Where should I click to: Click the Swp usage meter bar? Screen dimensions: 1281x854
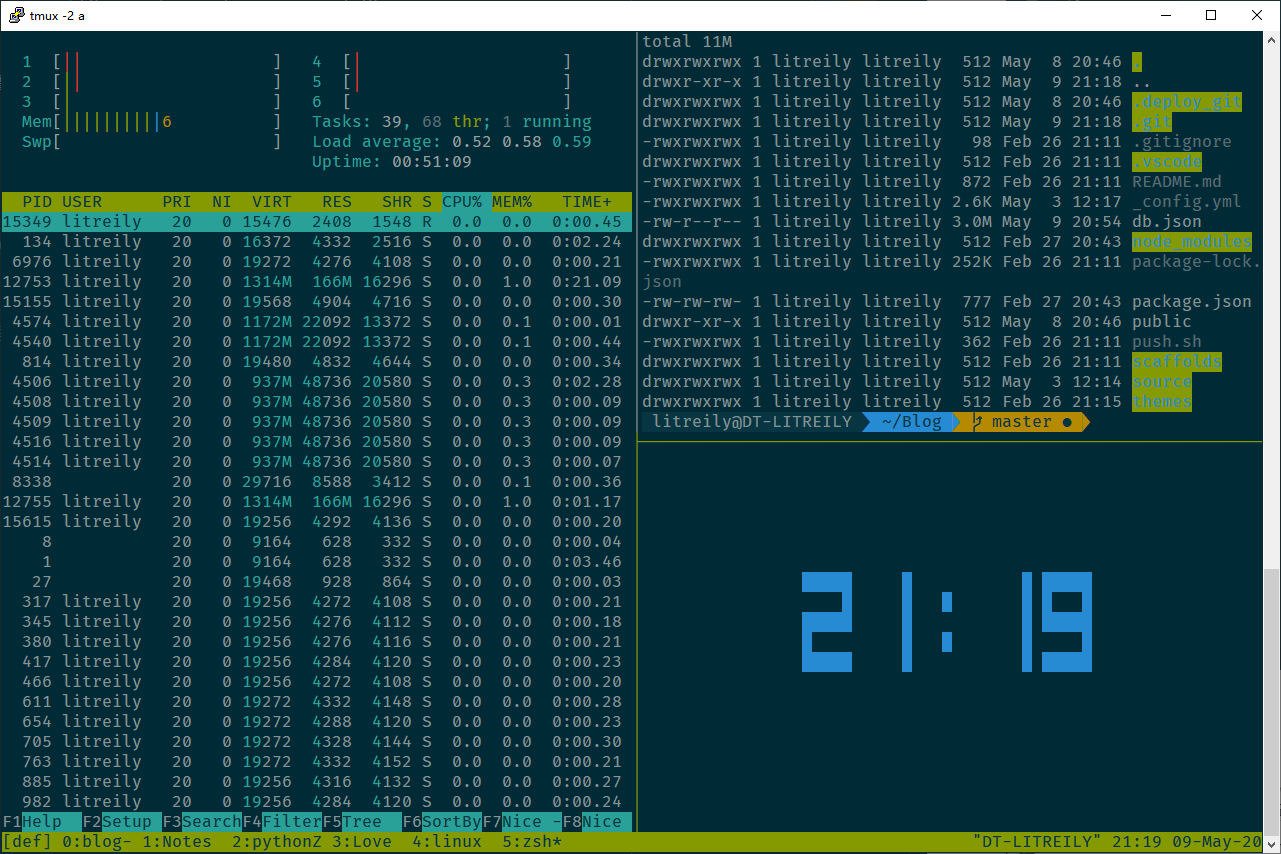(x=152, y=142)
